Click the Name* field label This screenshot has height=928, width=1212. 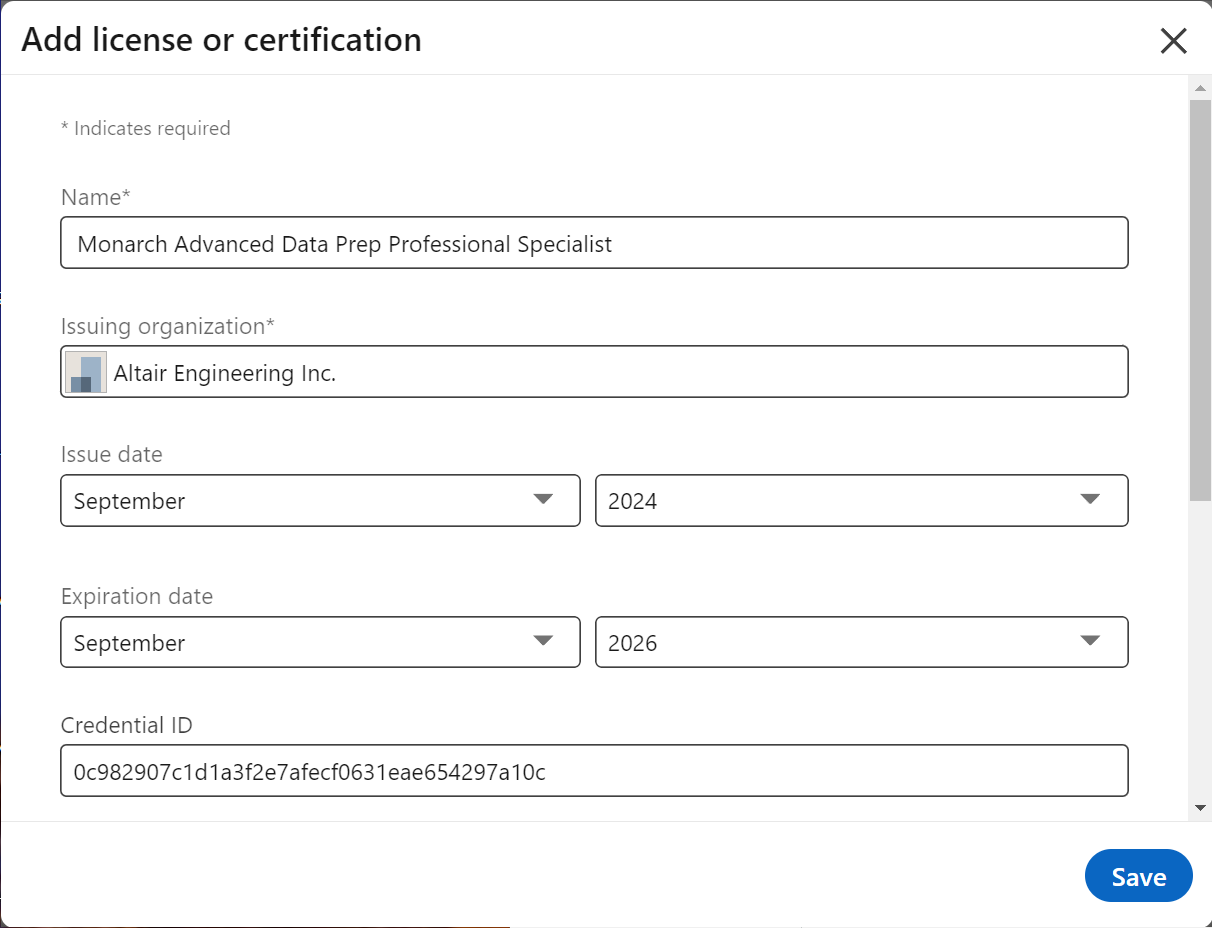(96, 197)
